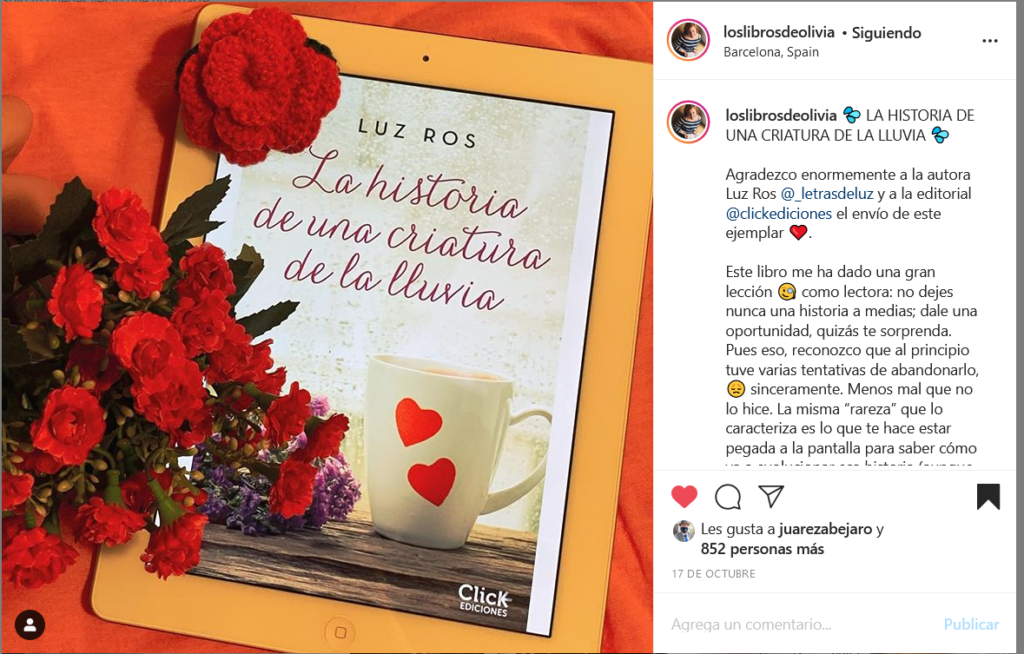Remove the saved bookmark on this post

click(x=988, y=497)
